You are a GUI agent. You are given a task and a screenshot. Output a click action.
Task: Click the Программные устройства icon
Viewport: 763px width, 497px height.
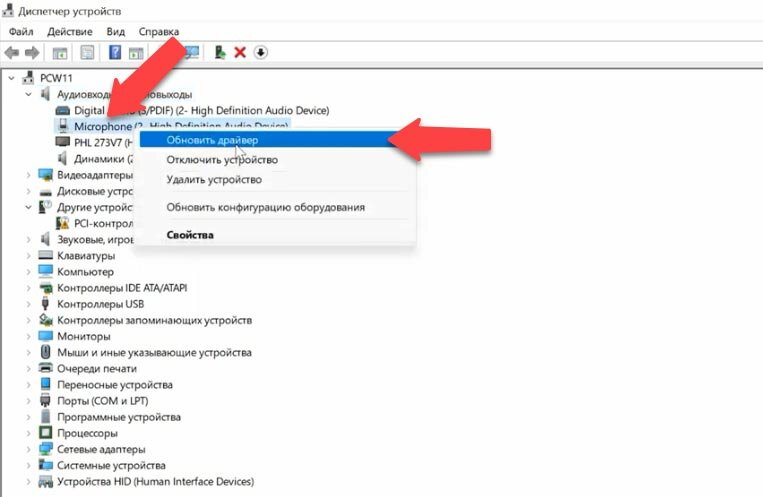click(45, 417)
